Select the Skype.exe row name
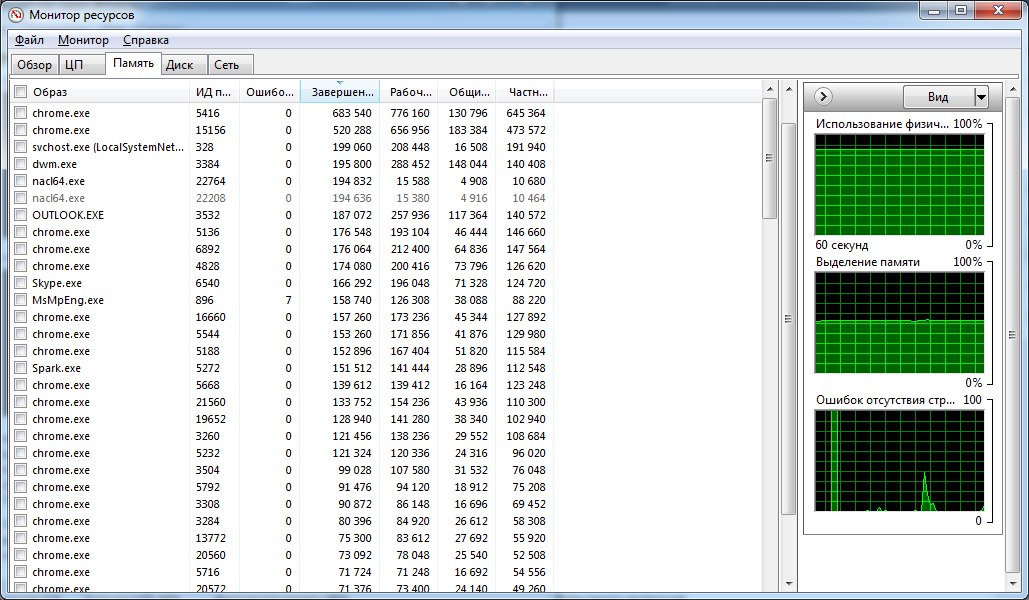This screenshot has height=600, width=1029. pos(57,283)
